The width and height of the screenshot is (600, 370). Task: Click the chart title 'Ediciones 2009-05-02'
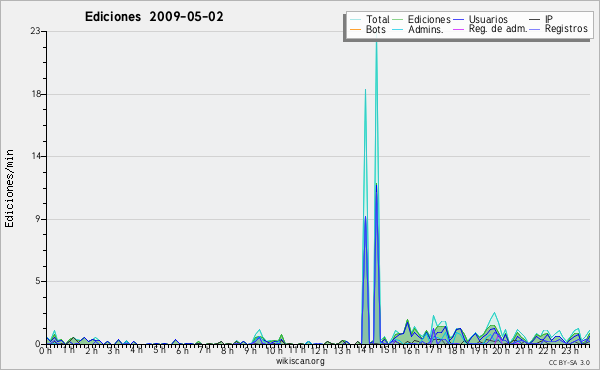[154, 17]
